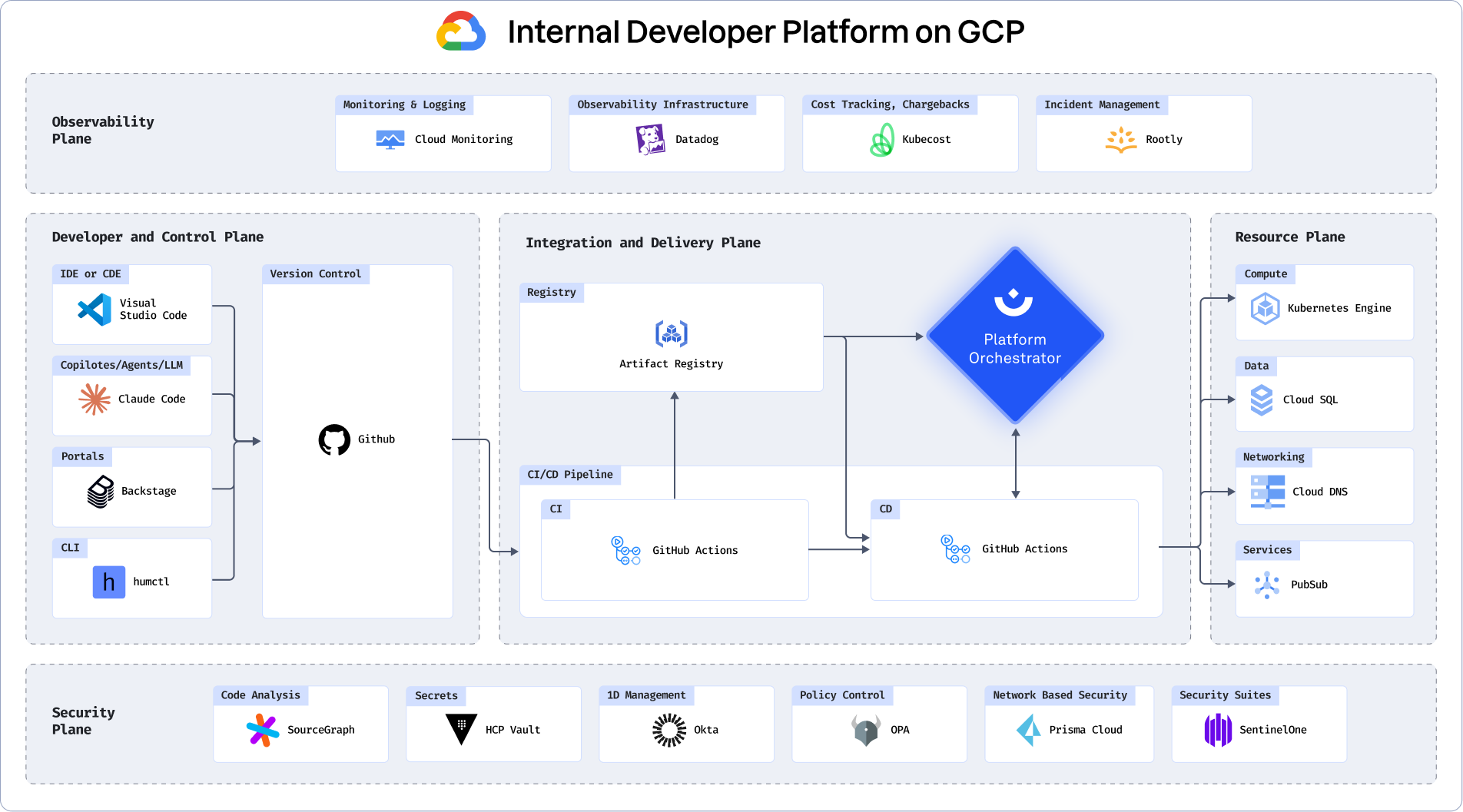This screenshot has height=812, width=1463.
Task: Click the humctl blue h icon
Action: [109, 582]
